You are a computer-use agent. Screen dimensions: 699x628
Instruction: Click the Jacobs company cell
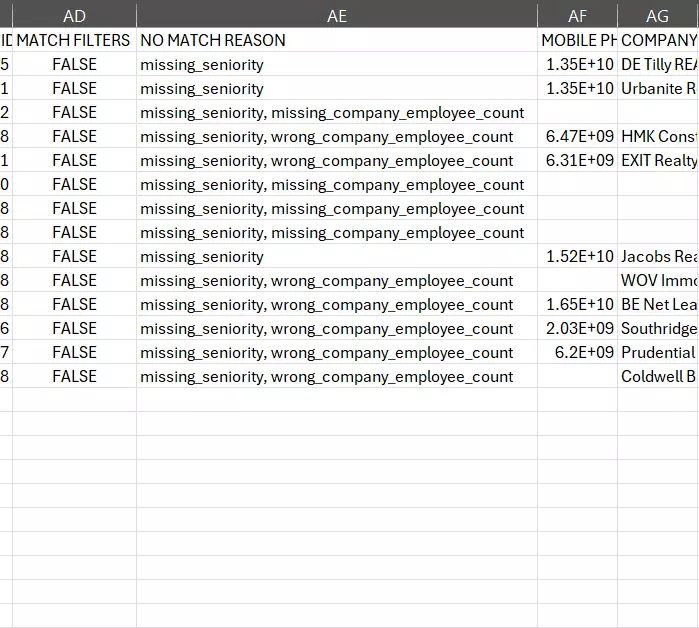pyautogui.click(x=657, y=256)
